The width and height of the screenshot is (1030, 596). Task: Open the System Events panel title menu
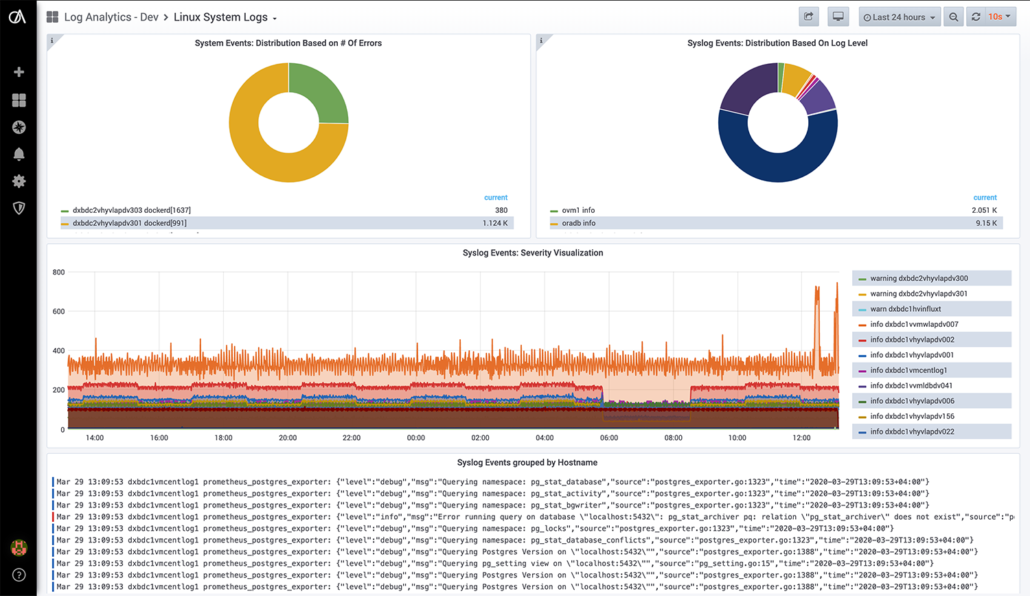pos(288,43)
